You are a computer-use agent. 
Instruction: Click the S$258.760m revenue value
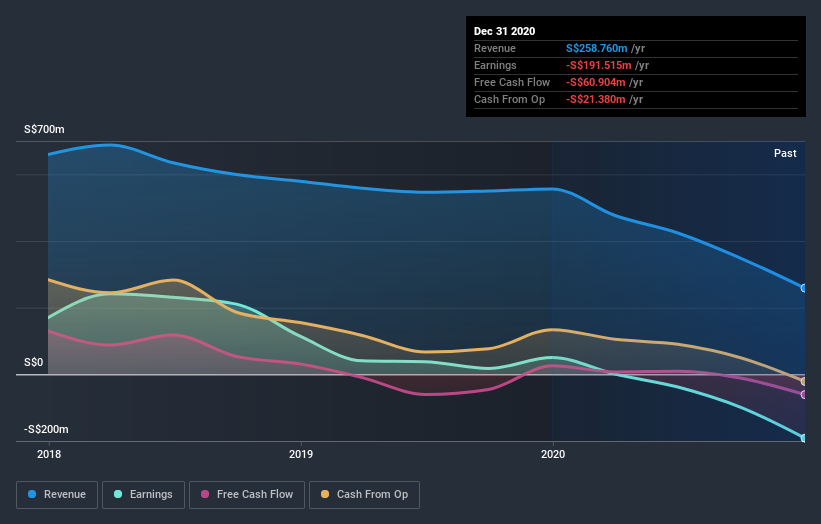point(596,48)
